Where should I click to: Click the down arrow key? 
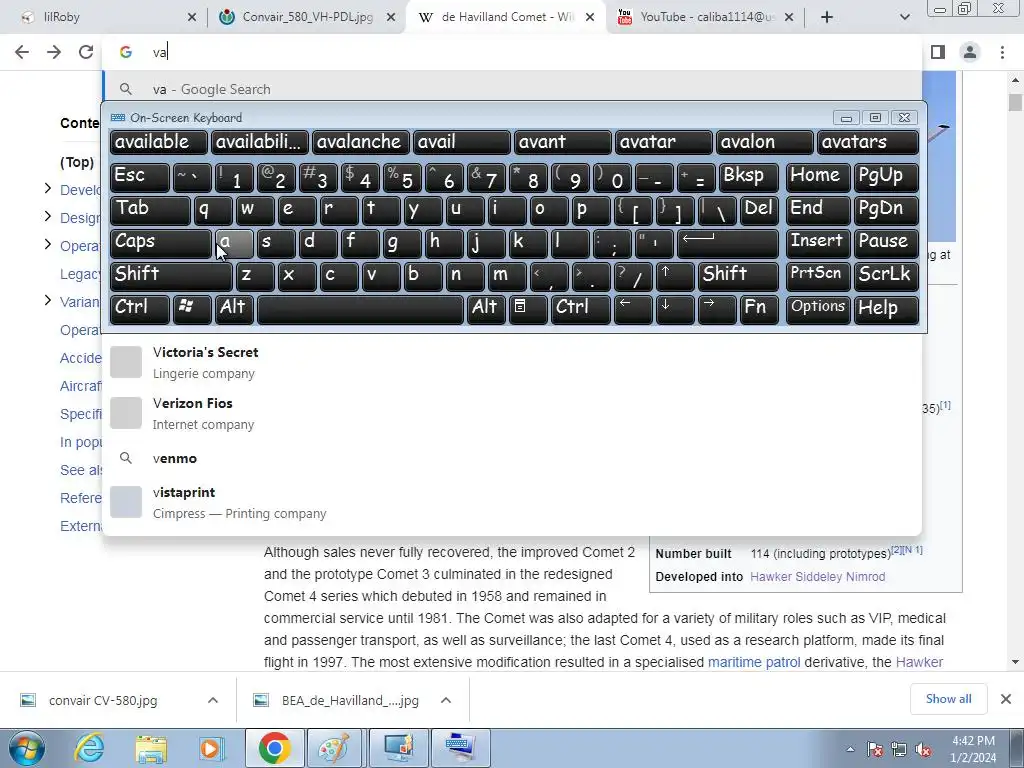point(675,309)
